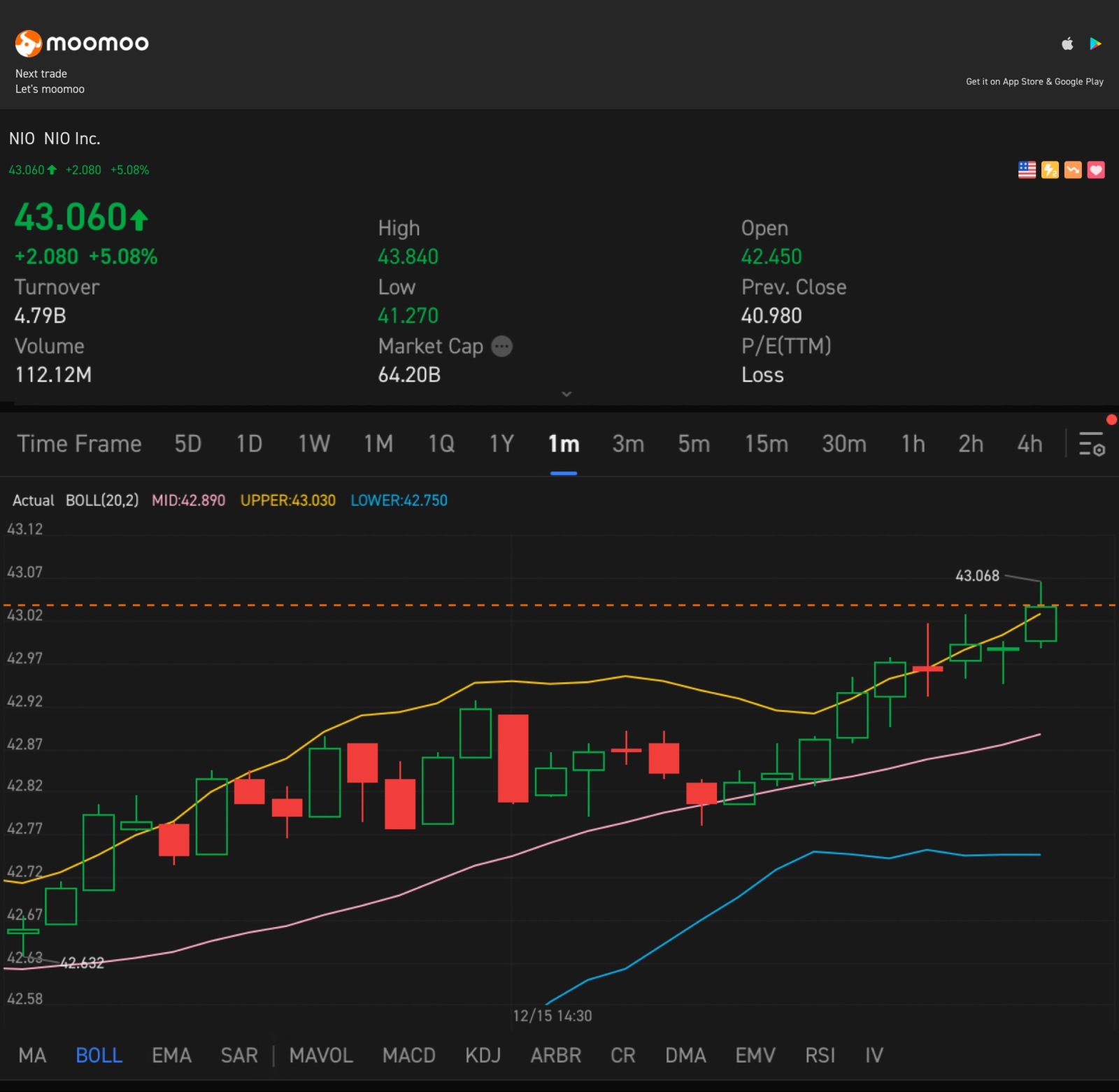Image resolution: width=1119 pixels, height=1092 pixels.
Task: Enable the DMA sub-indicator
Action: pyautogui.click(x=685, y=1056)
